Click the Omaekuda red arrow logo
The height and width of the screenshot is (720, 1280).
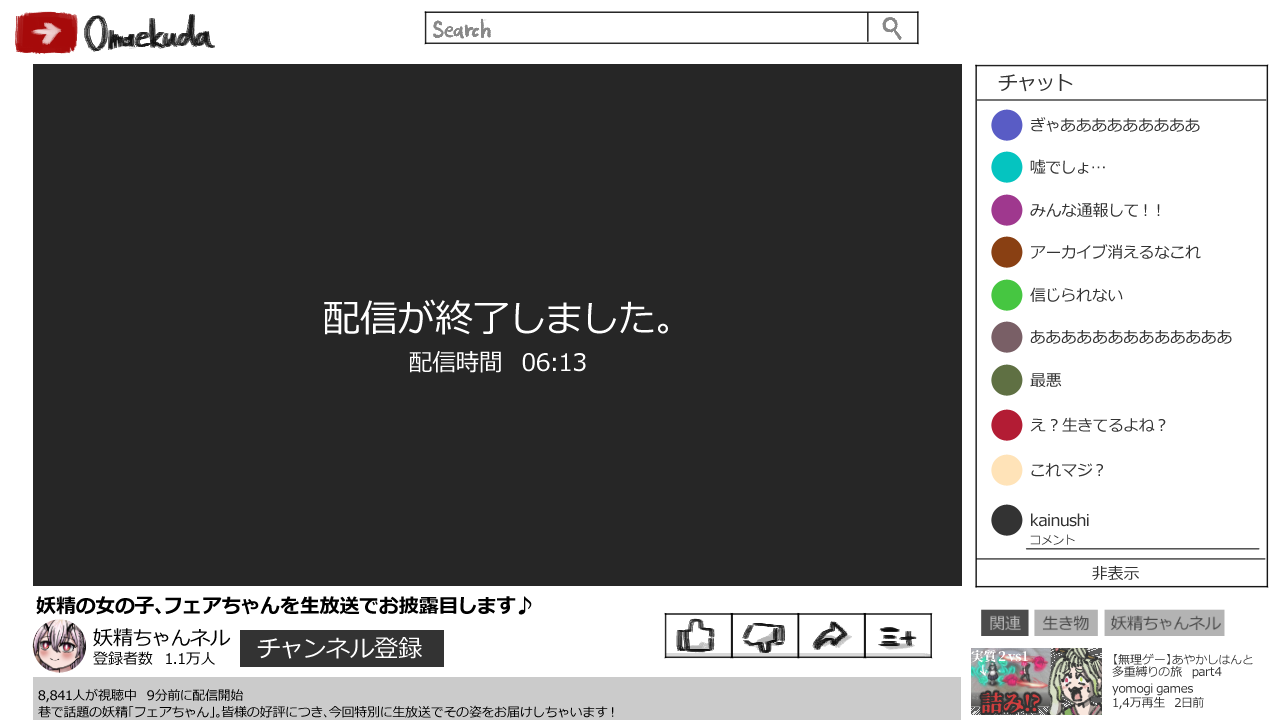46,33
